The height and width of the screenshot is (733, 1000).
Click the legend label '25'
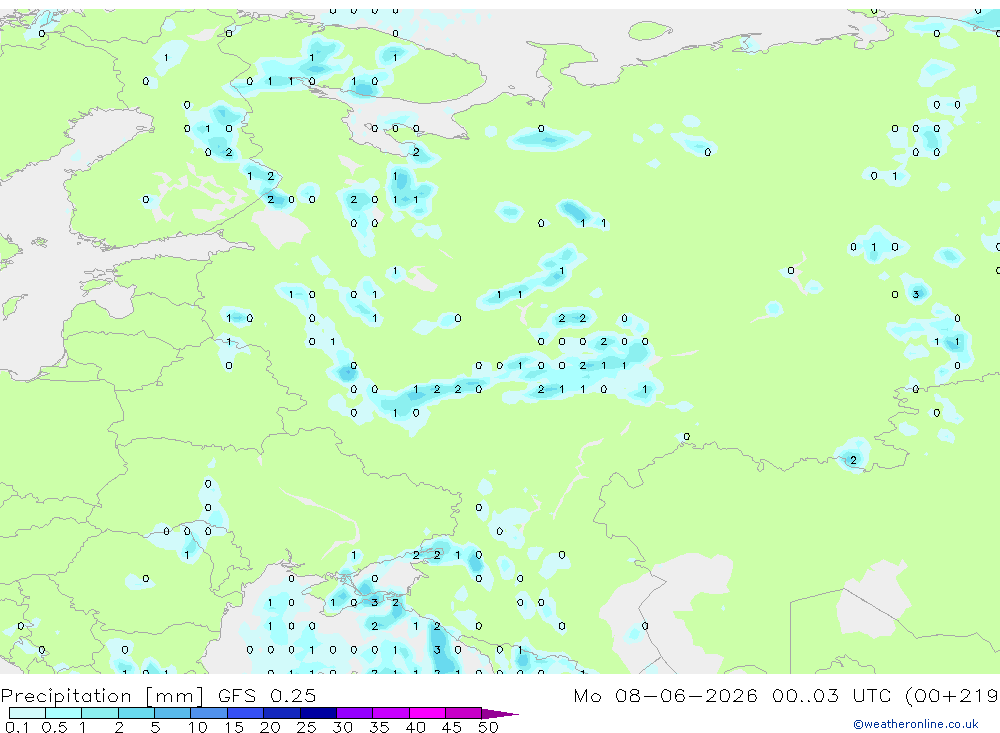(x=307, y=727)
